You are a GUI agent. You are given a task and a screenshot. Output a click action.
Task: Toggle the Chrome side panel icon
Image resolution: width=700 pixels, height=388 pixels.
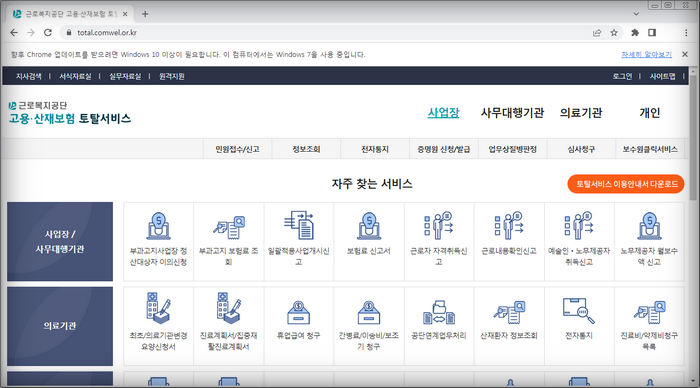[652, 33]
